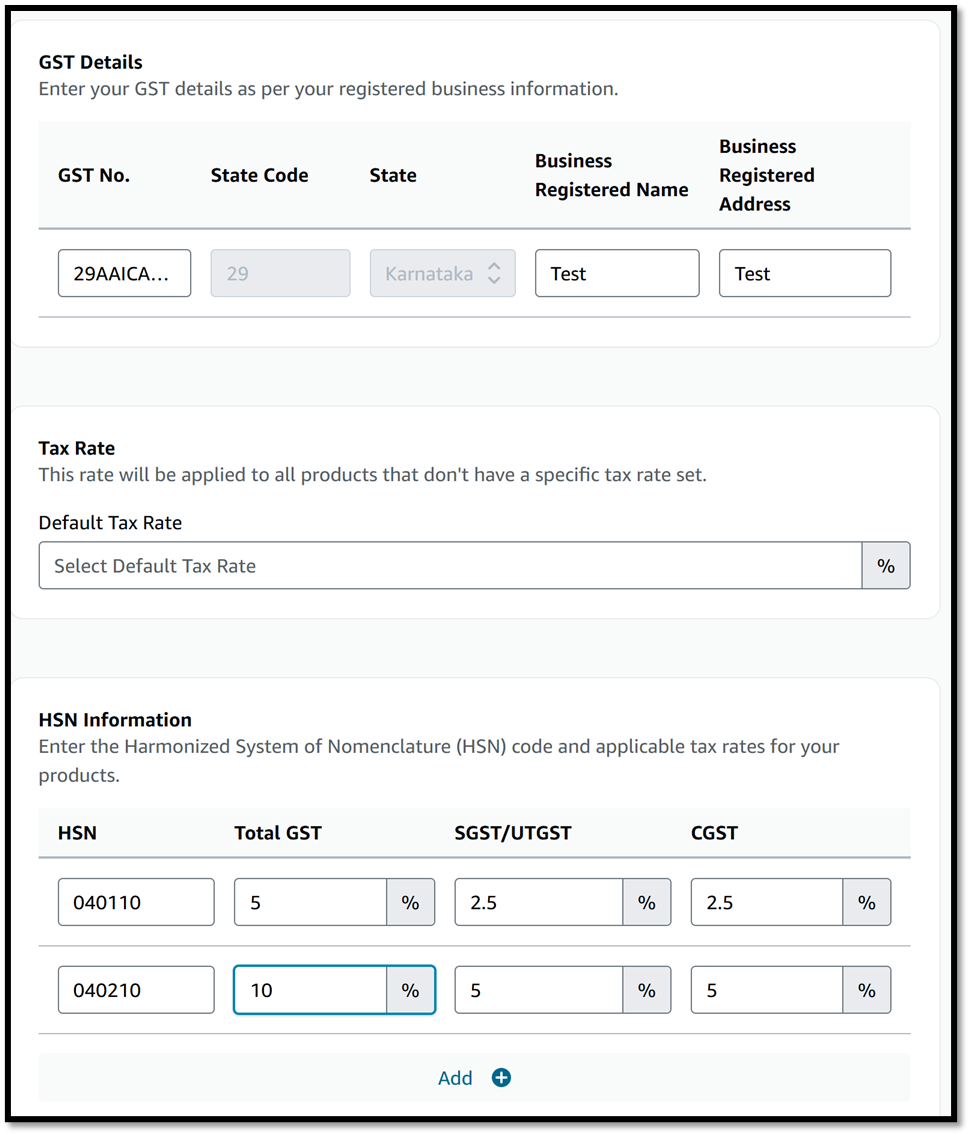Image resolution: width=970 pixels, height=1135 pixels.
Task: Click the GST No. input field
Action: [x=124, y=273]
